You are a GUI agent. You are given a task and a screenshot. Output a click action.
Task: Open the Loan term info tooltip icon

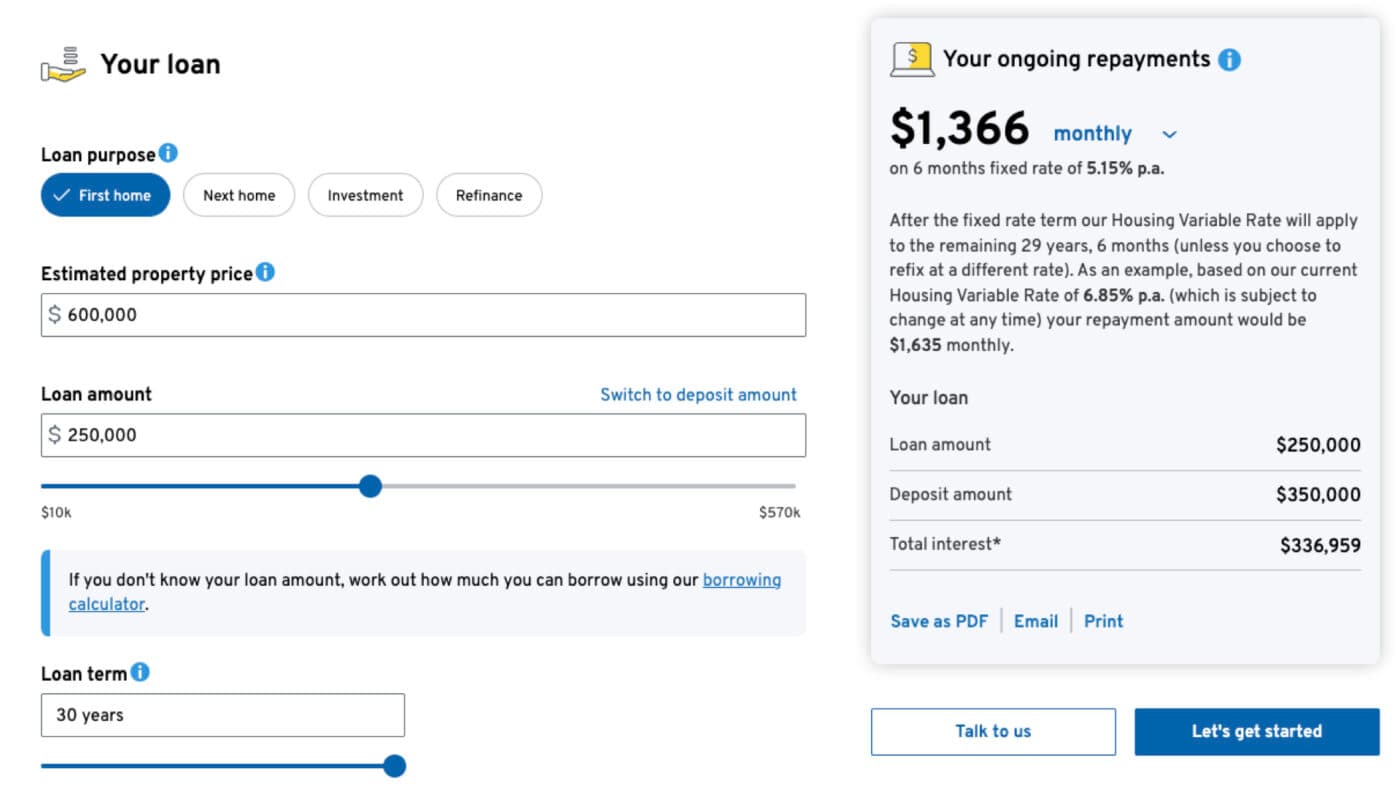pos(140,672)
